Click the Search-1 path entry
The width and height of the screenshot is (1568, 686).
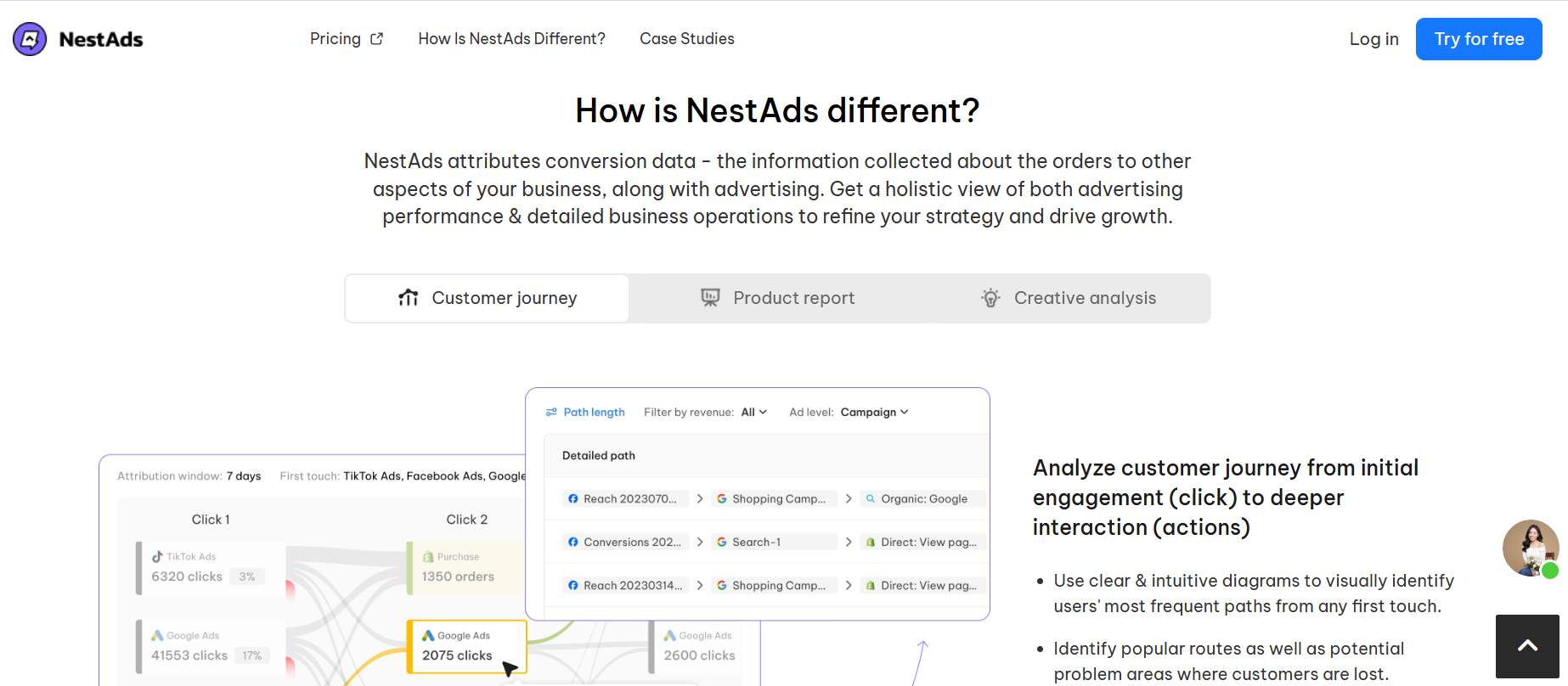[x=774, y=542]
